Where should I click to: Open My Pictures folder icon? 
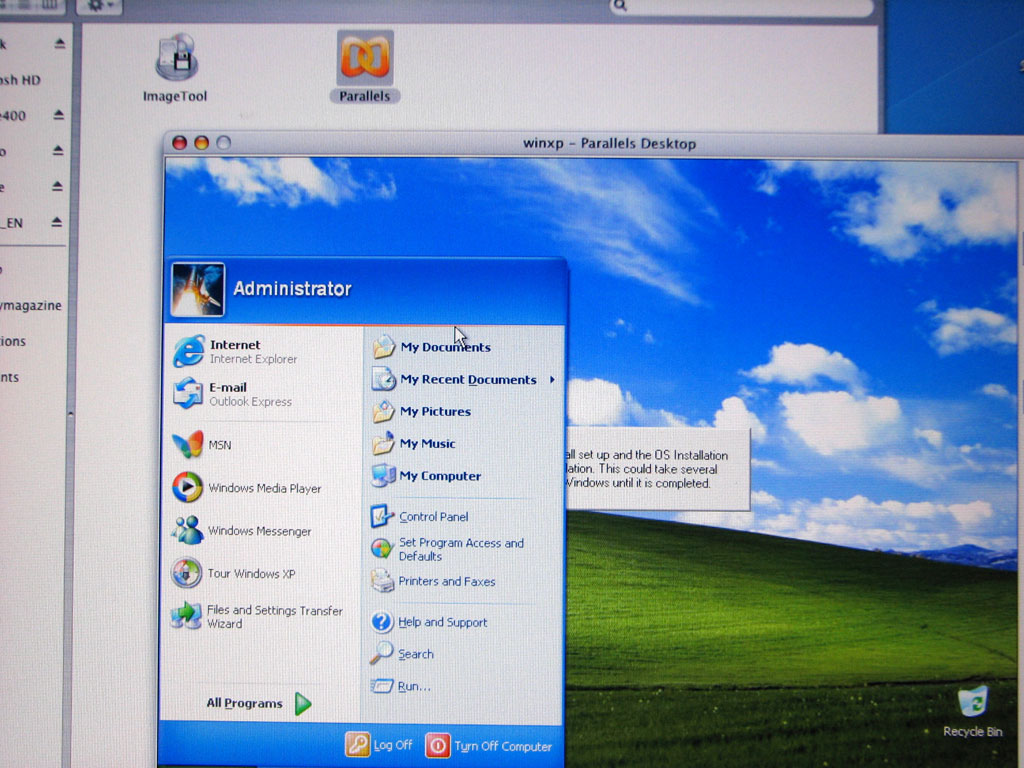(x=383, y=411)
